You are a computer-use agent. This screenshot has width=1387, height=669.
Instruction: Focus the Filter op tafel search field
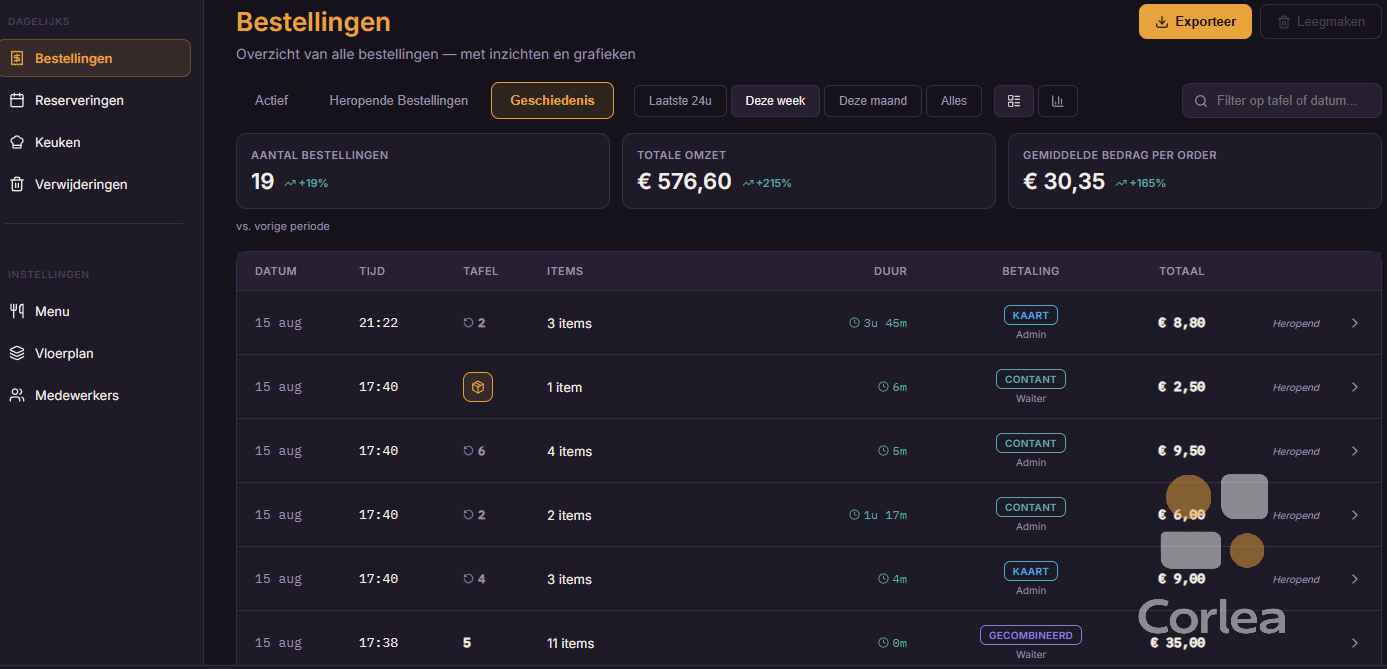[x=1282, y=101]
